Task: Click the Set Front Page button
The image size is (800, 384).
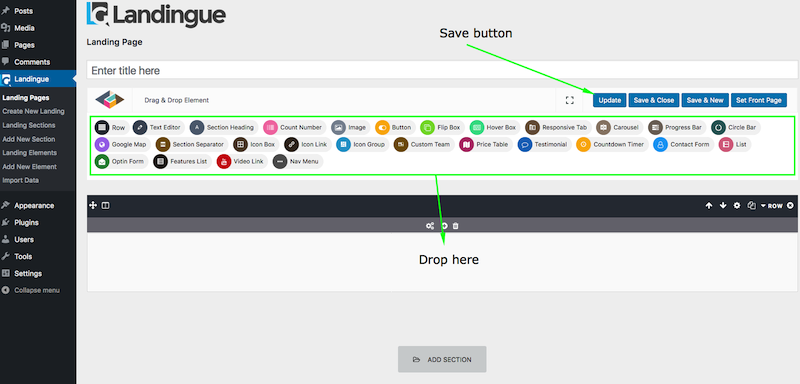Action: [x=759, y=100]
